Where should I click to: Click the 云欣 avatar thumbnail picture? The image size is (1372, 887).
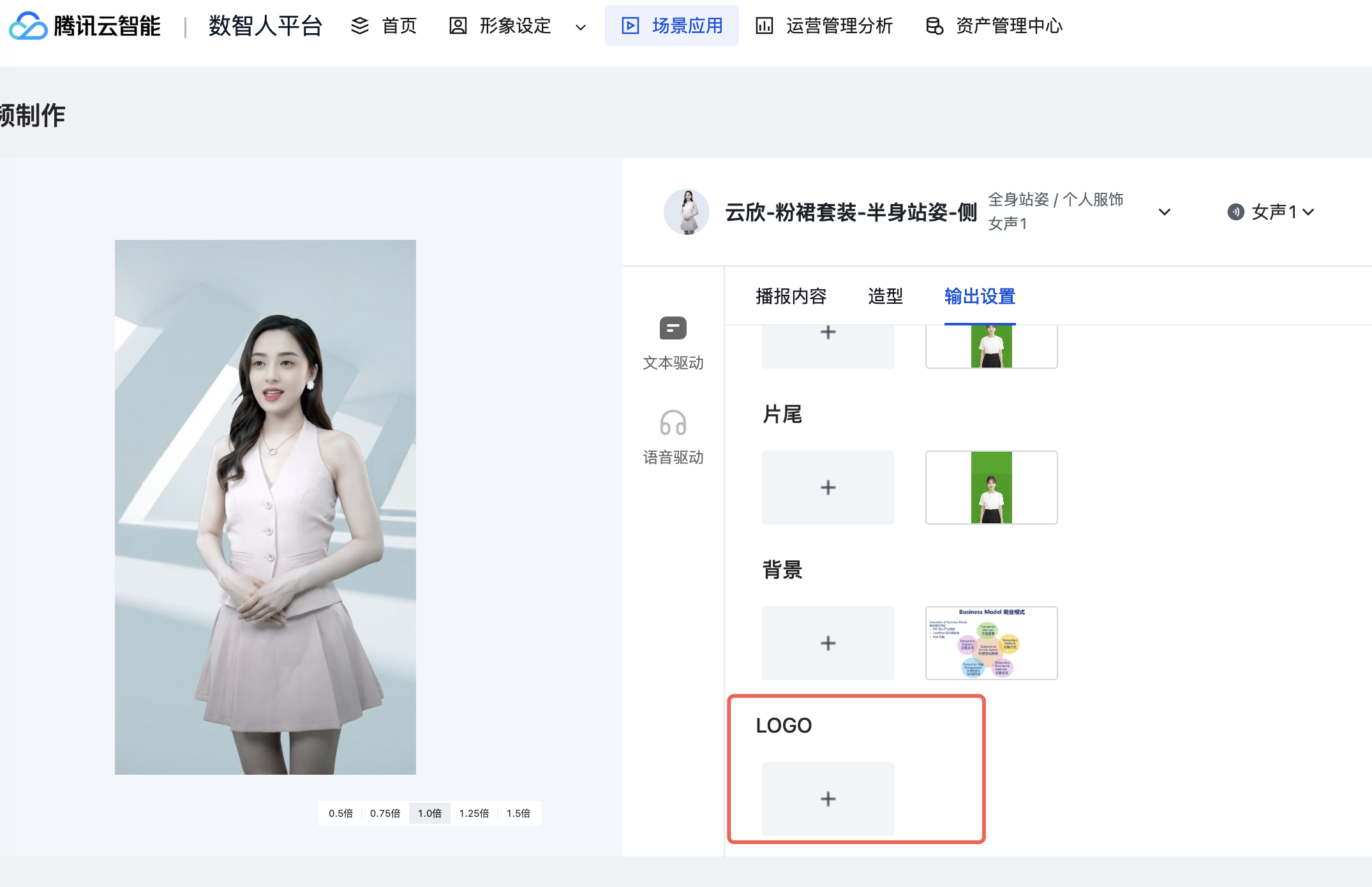[687, 212]
